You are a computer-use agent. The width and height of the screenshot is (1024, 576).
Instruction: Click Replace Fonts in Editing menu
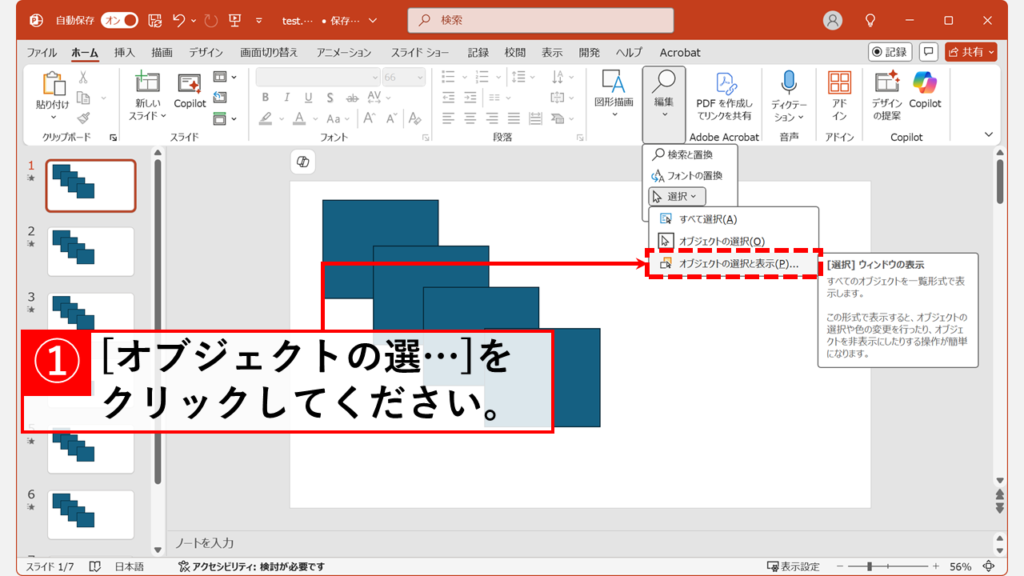[x=690, y=175]
